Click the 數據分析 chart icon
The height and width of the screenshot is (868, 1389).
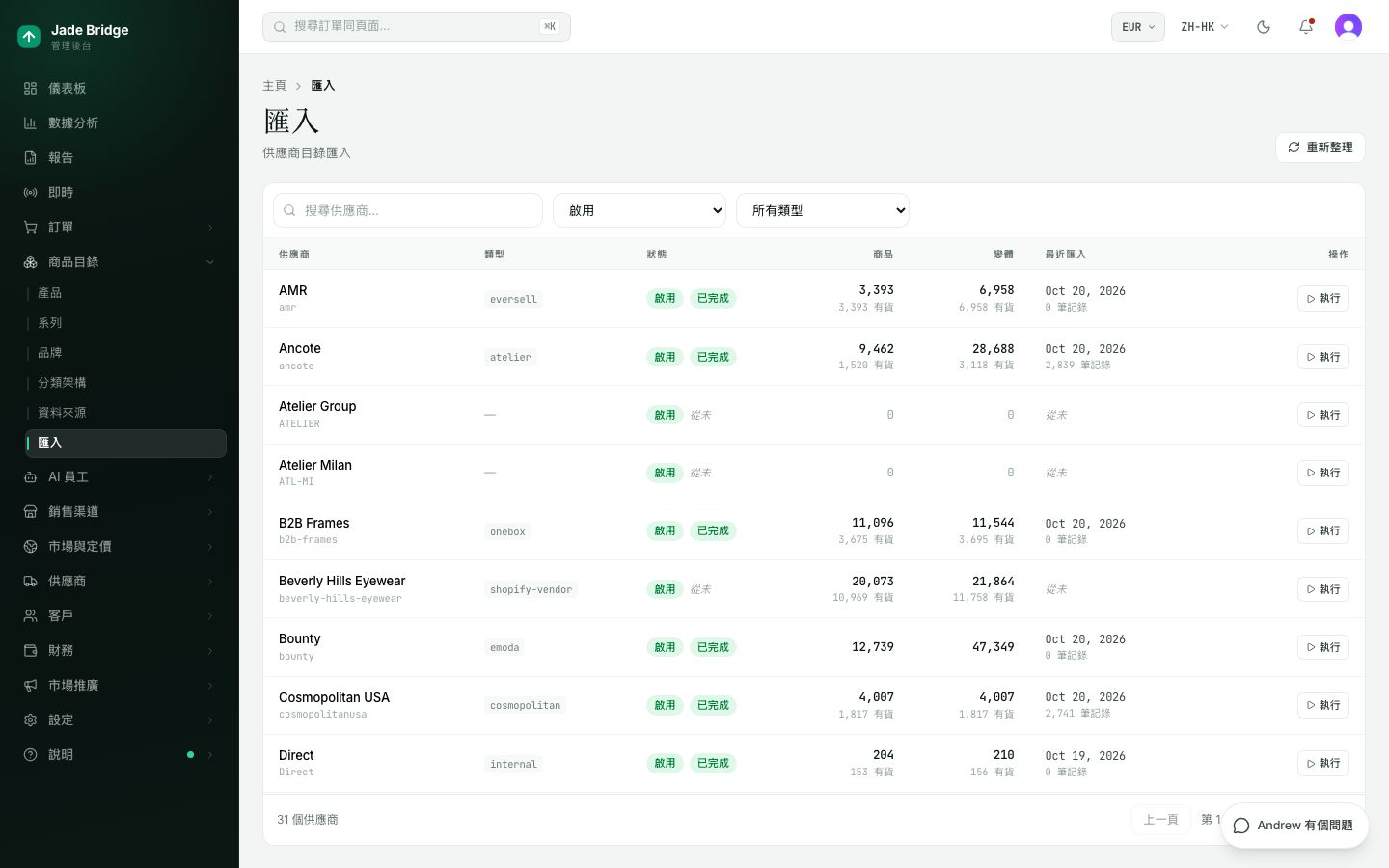(x=30, y=122)
